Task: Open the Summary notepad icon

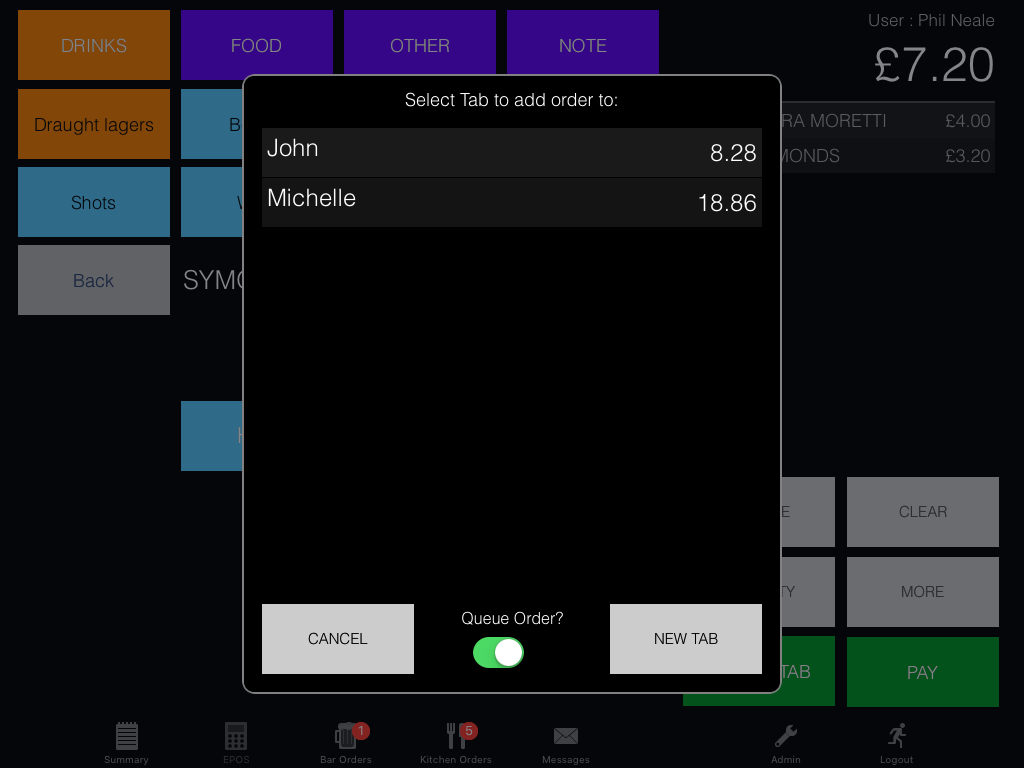Action: click(x=126, y=738)
